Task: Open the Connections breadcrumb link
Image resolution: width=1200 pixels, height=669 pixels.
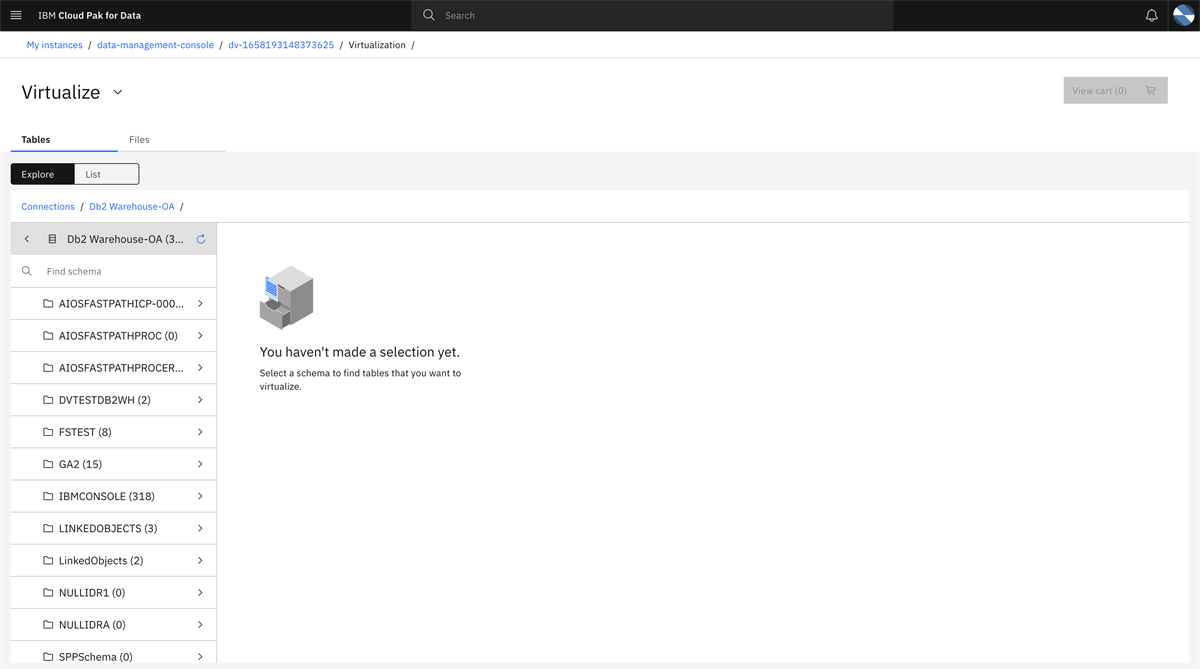Action: pyautogui.click(x=47, y=206)
